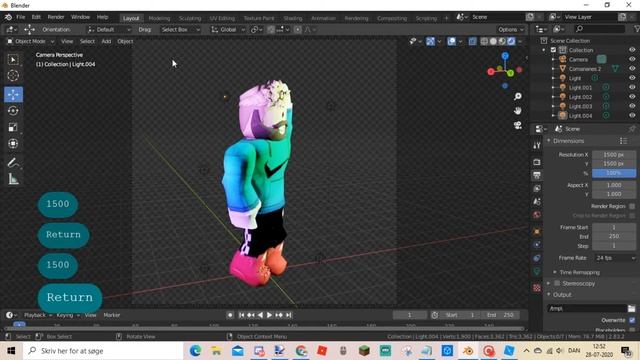The height and width of the screenshot is (360, 640).
Task: Switch to the Shading workspace tab
Action: tap(293, 18)
